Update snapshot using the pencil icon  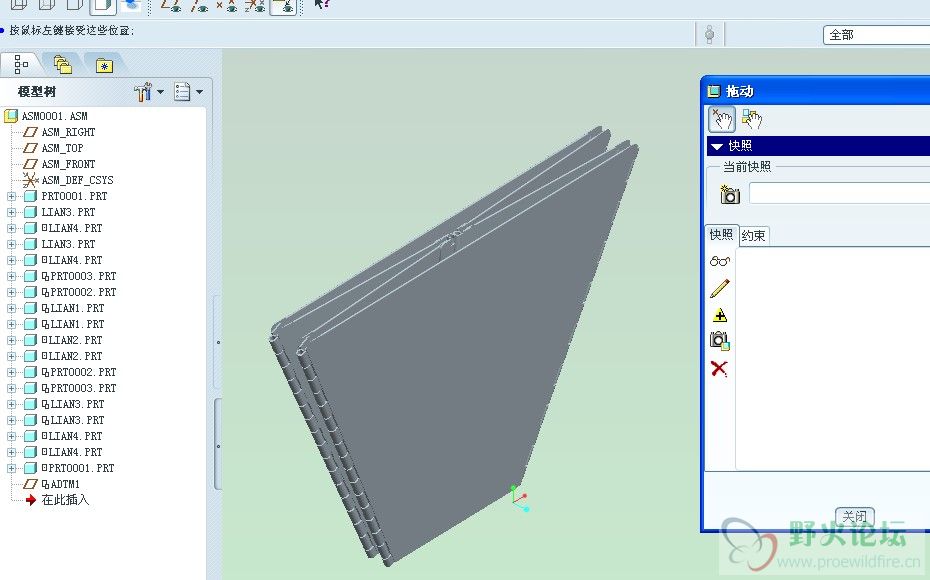pyautogui.click(x=719, y=288)
